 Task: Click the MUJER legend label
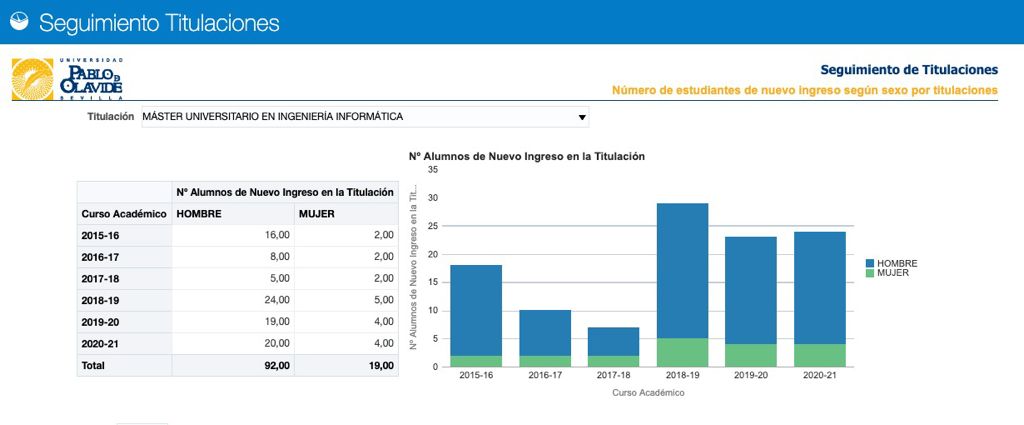click(x=892, y=273)
